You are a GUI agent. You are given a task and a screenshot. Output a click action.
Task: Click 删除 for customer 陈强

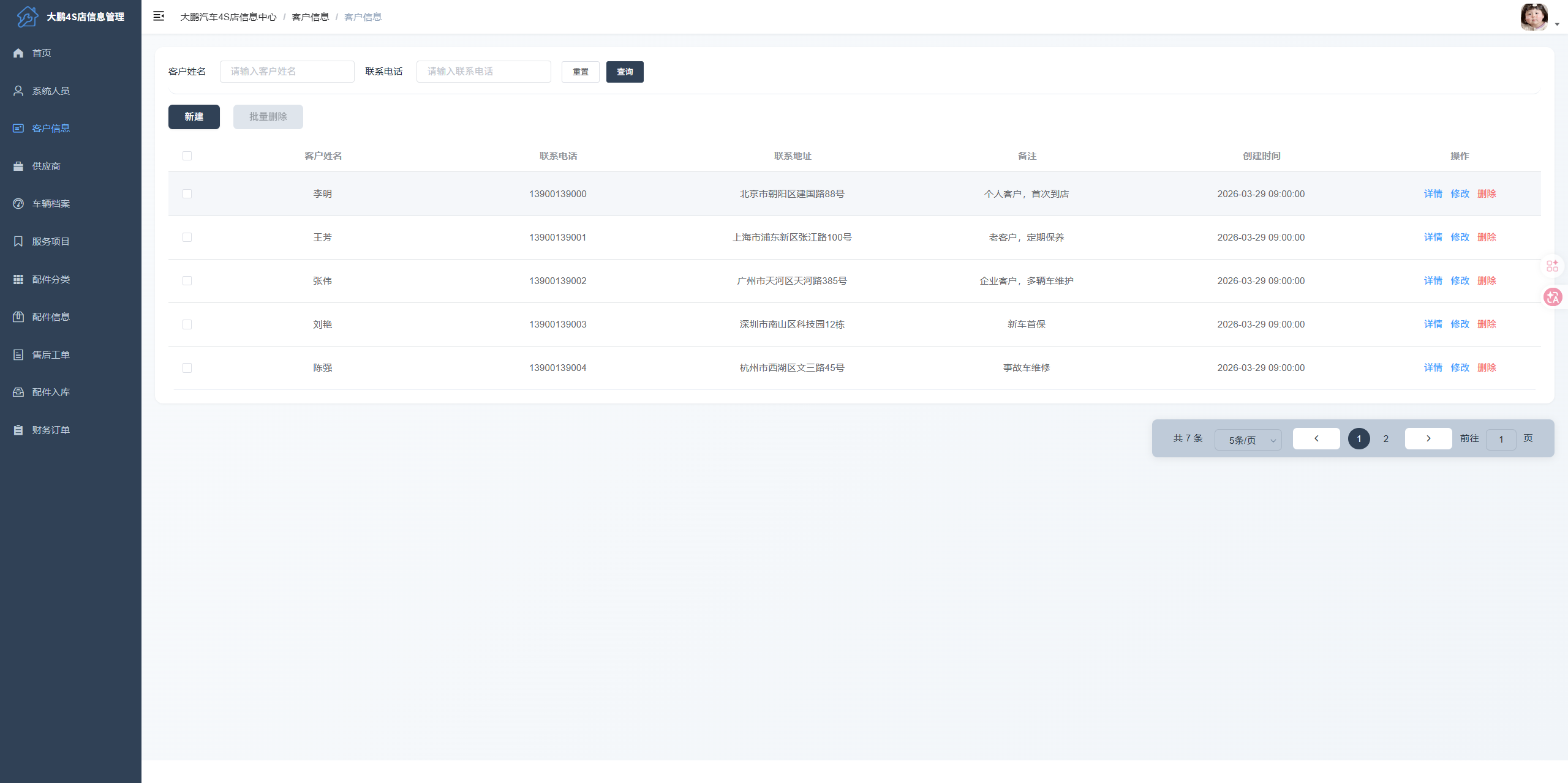1487,368
